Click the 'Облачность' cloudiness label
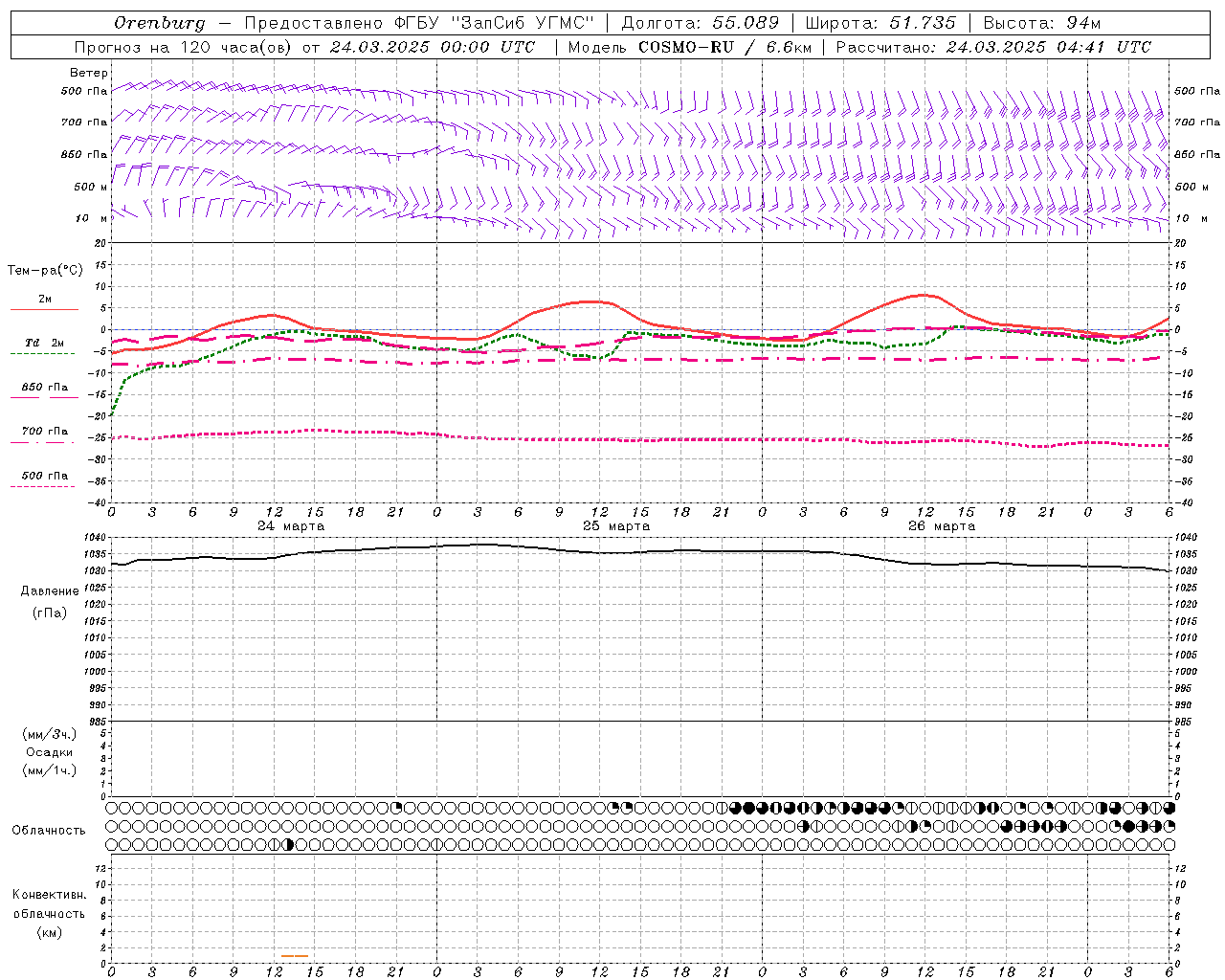 49,831
